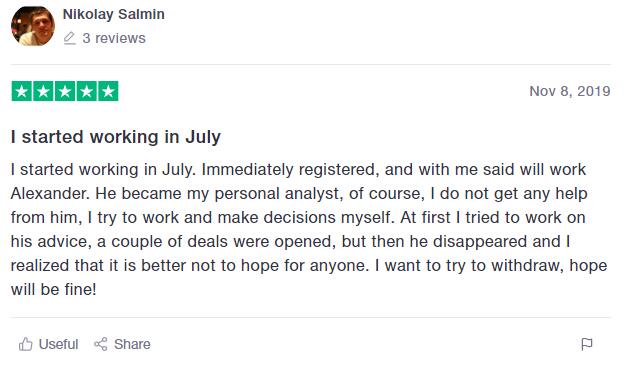Click the Share text label

tap(132, 344)
